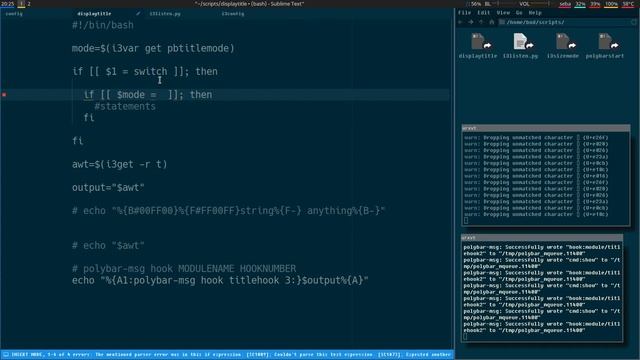Open the View menu in file manager
Image resolution: width=640 pixels, height=360 pixels.
pyautogui.click(x=503, y=13)
